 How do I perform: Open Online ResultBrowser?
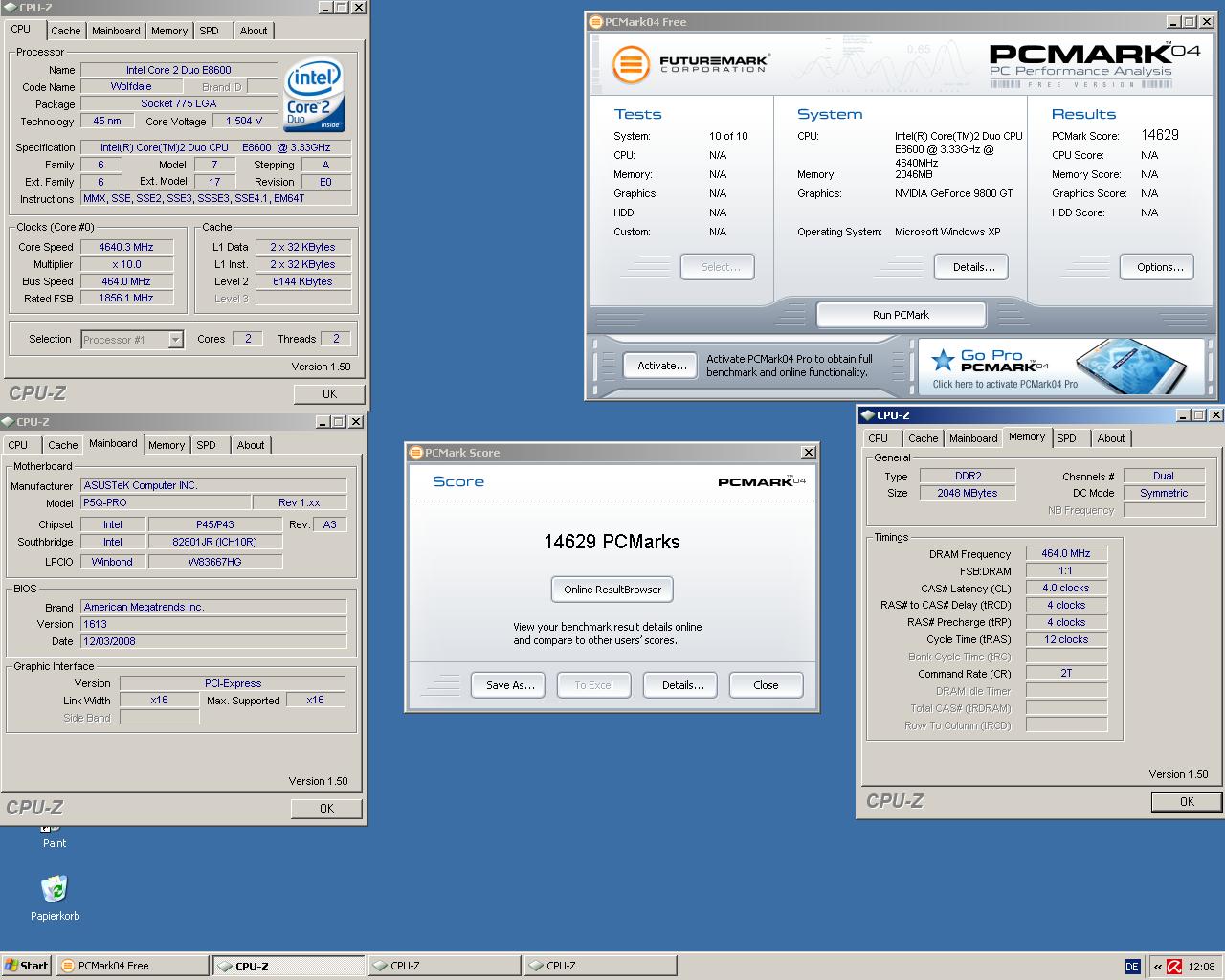[612, 590]
